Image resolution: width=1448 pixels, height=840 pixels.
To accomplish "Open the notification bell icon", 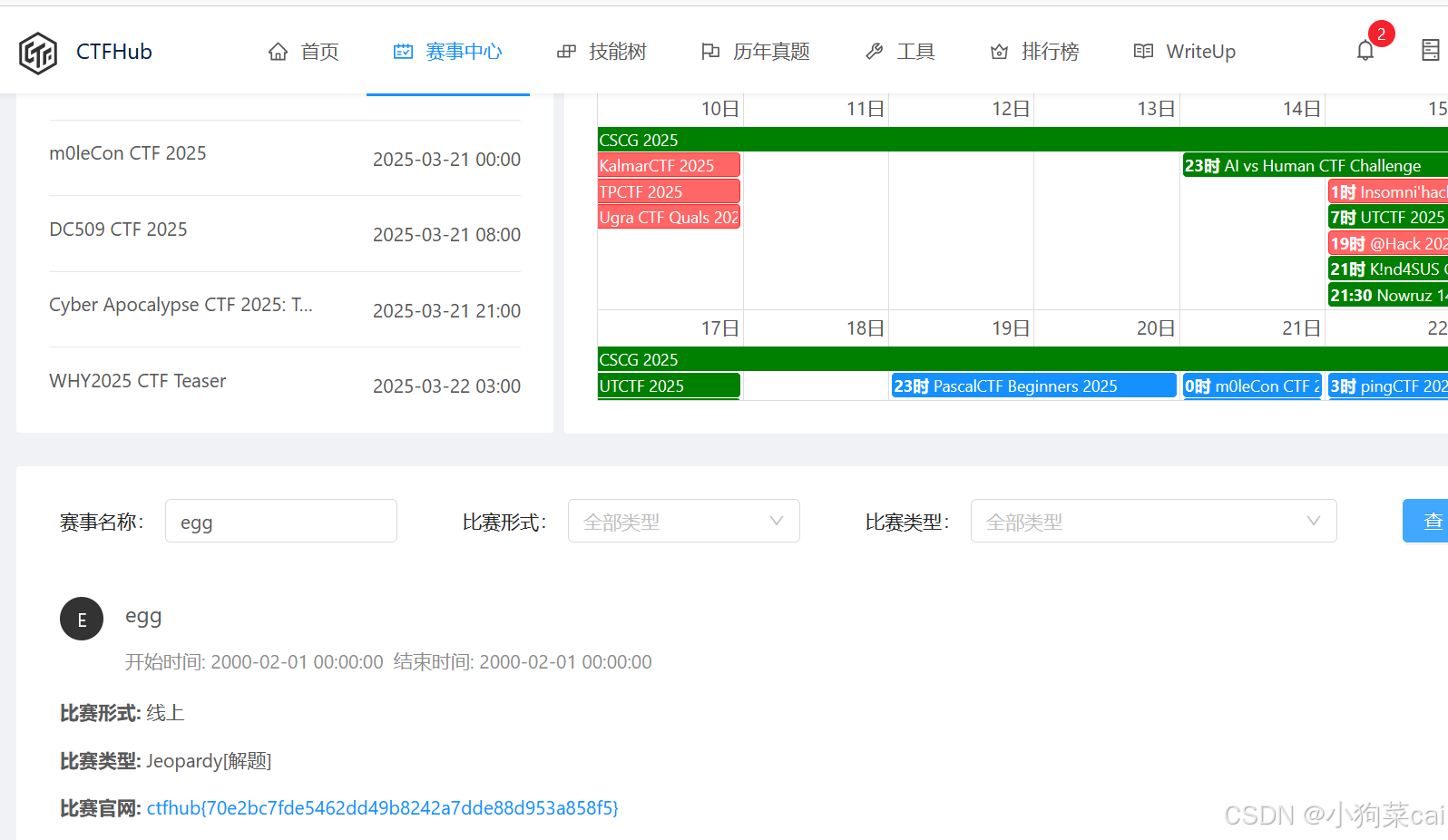I will [1365, 51].
